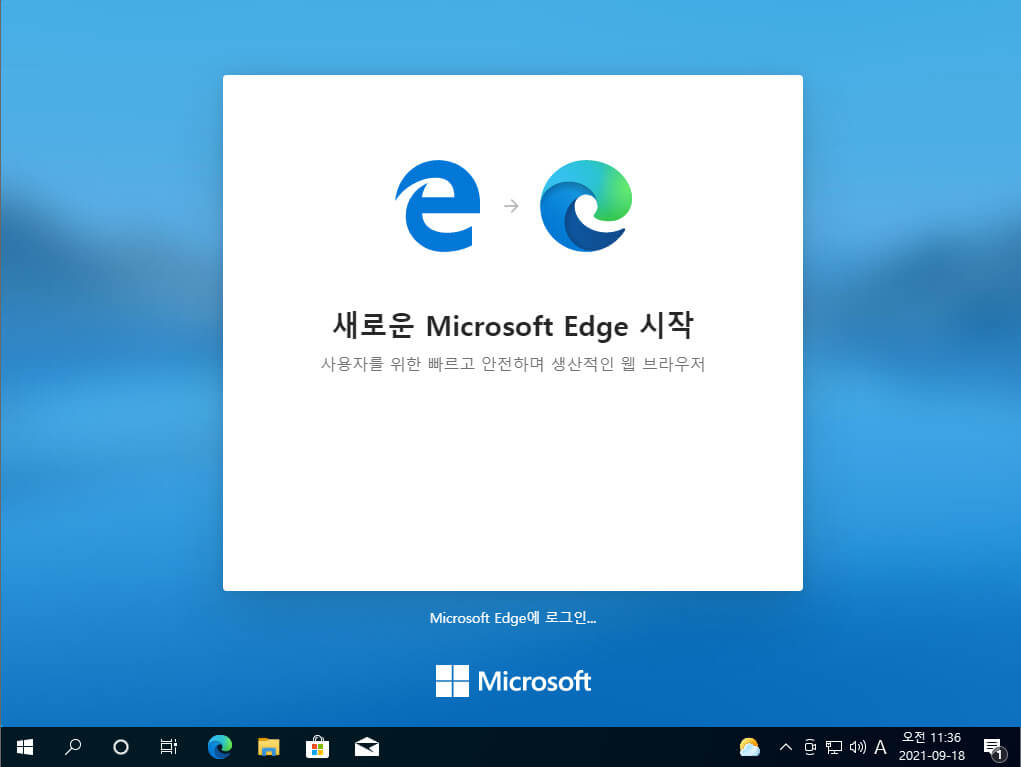
Task: Click the Meet Now tray icon
Action: [810, 747]
